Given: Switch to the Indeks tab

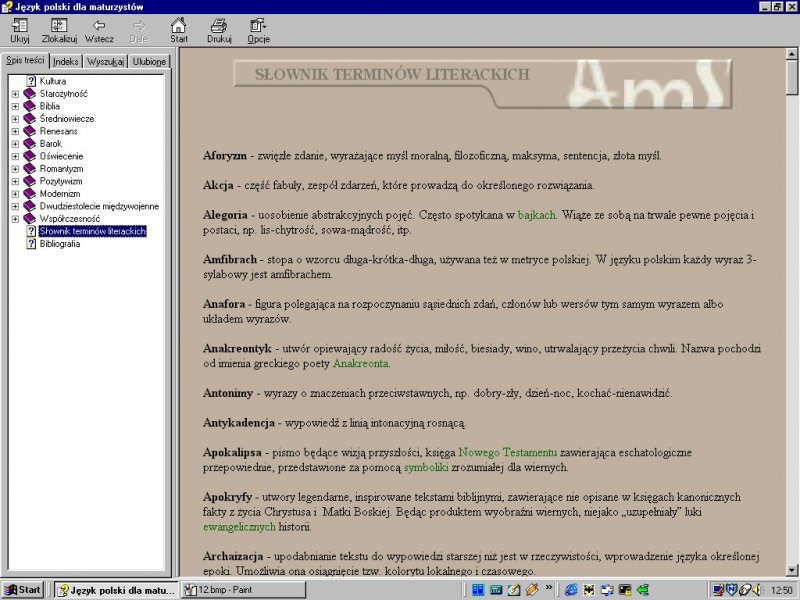Looking at the screenshot, I should (66, 62).
